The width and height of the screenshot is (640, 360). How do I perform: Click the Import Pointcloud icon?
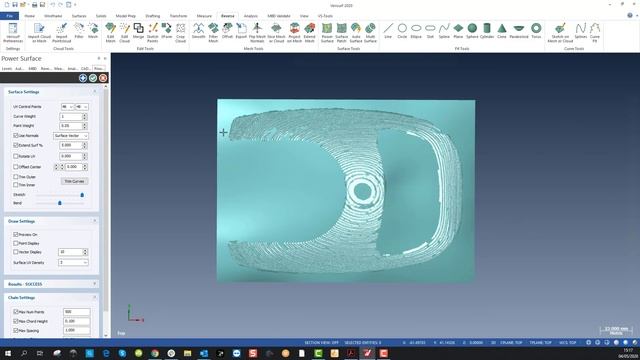(62, 32)
